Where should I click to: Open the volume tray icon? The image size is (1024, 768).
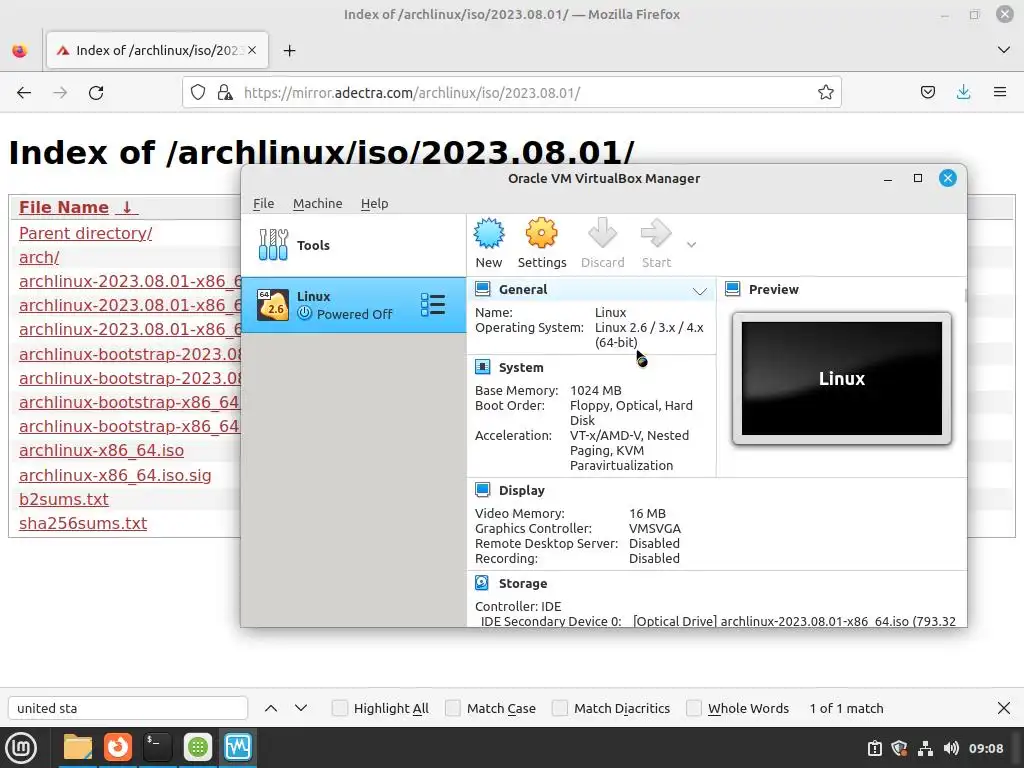[x=951, y=748]
